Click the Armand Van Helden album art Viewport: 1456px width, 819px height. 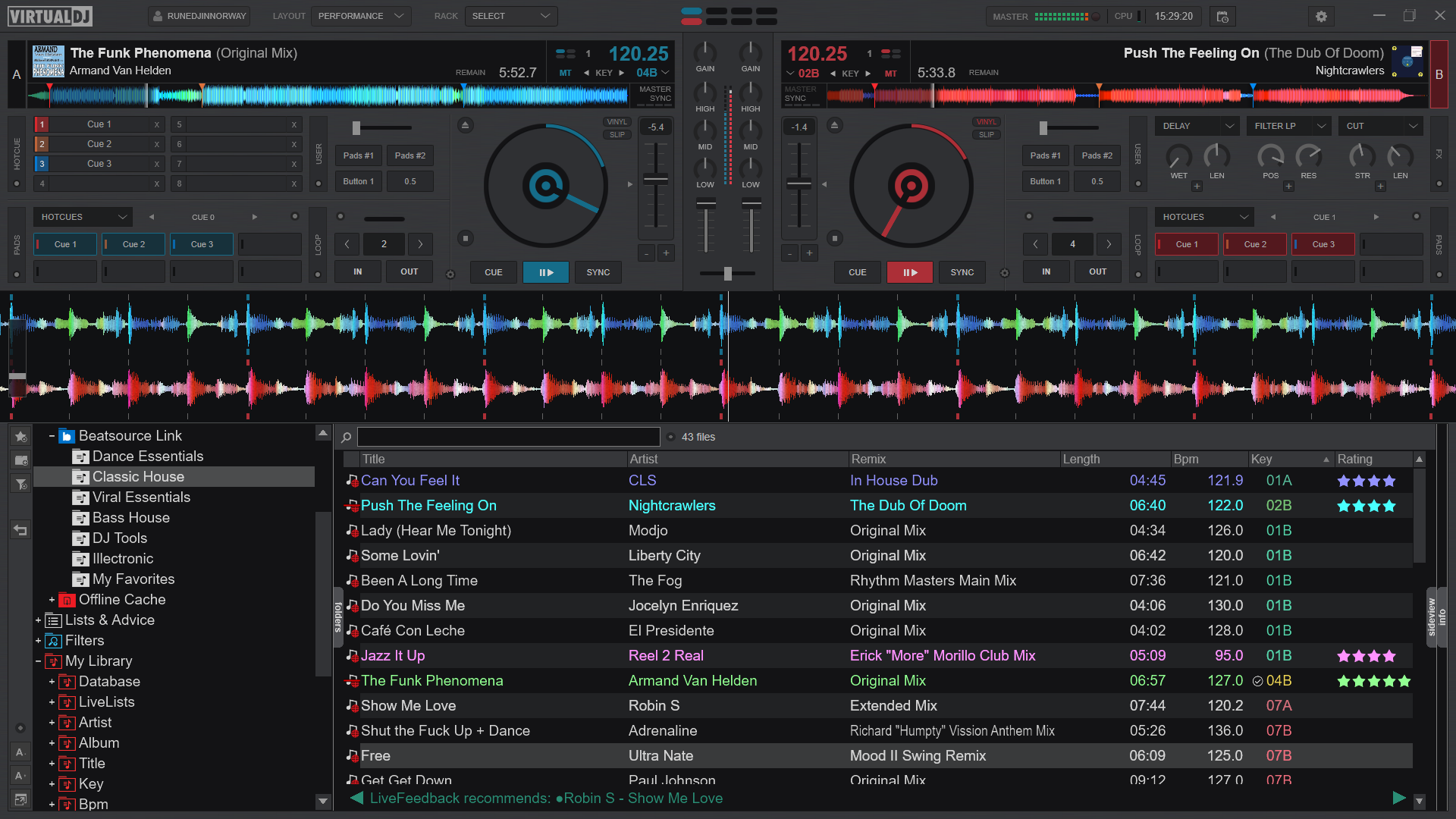[49, 61]
